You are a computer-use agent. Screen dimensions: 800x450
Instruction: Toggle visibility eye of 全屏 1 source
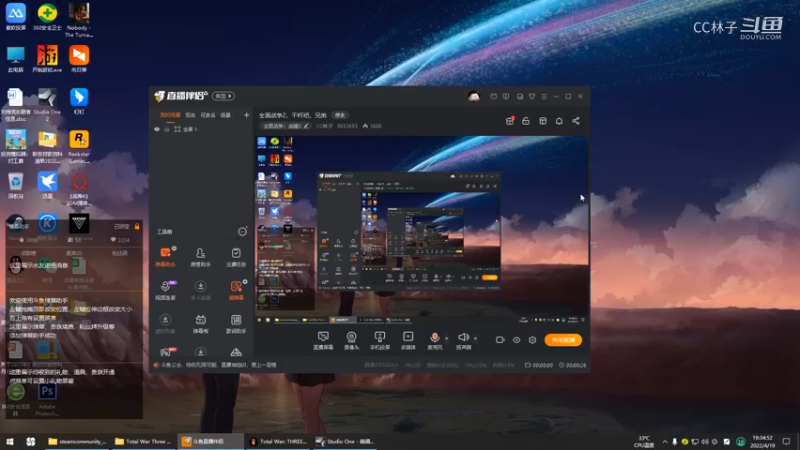[157, 129]
